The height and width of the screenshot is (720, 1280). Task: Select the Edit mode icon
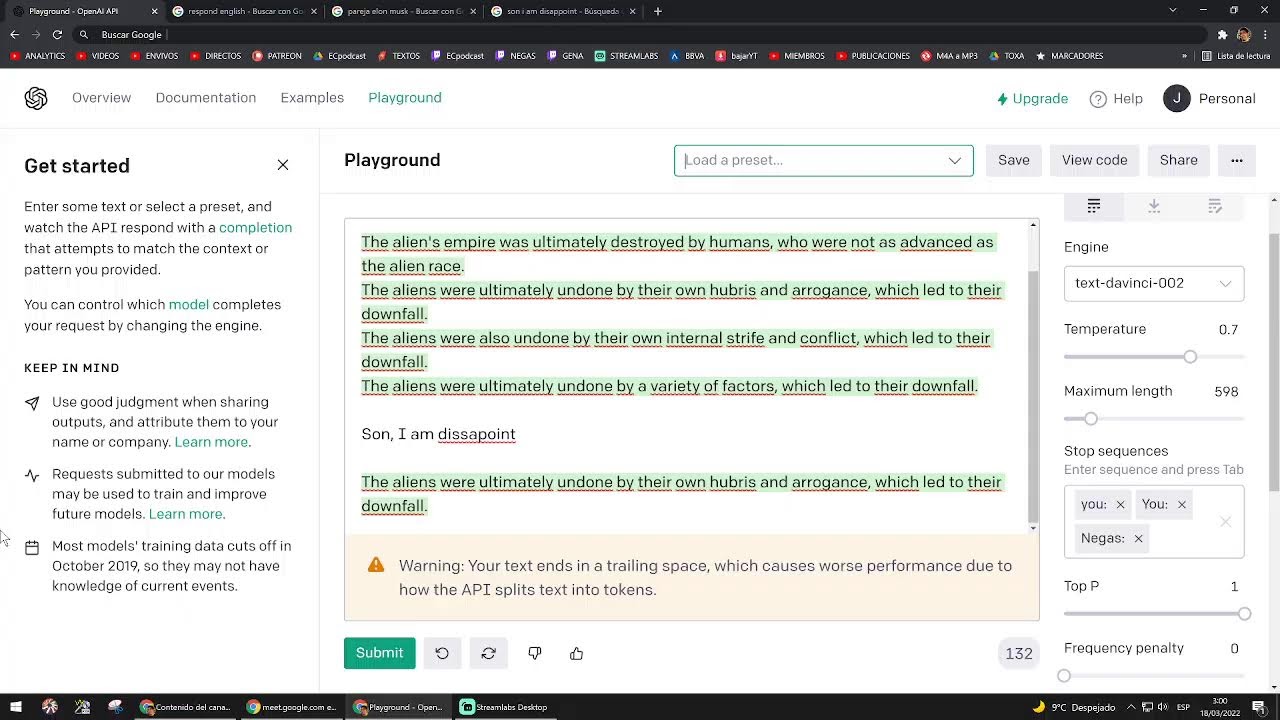(1215, 206)
